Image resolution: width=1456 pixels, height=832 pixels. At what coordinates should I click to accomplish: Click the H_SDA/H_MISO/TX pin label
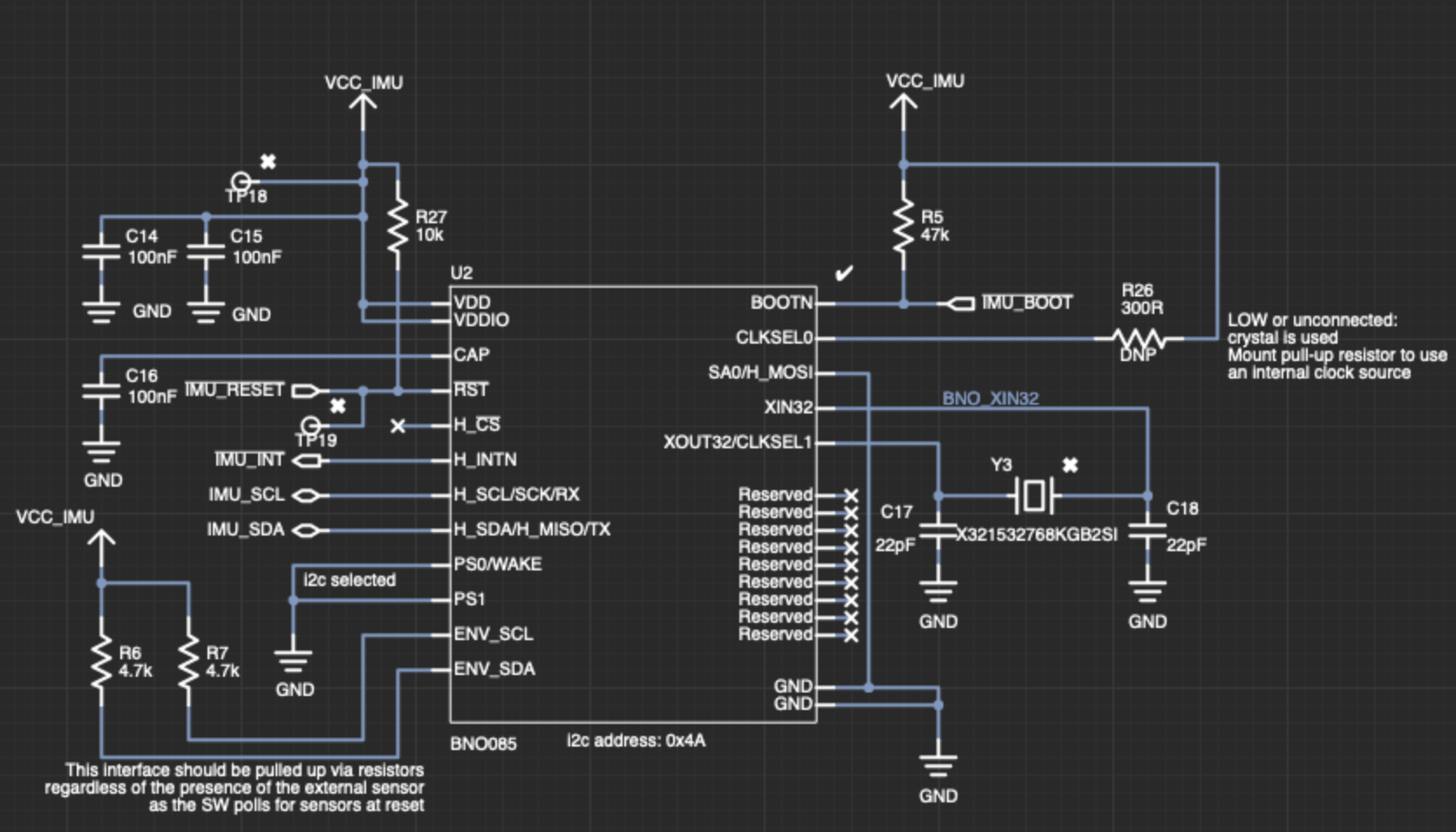(x=532, y=529)
